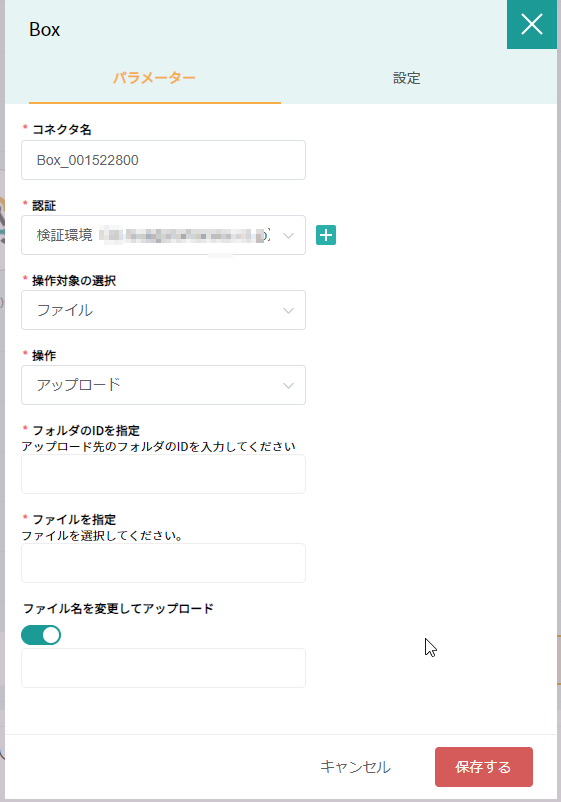Screen dimensions: 561x802
Task: Select the ファイルを指定 input field
Action: pyautogui.click(x=163, y=563)
